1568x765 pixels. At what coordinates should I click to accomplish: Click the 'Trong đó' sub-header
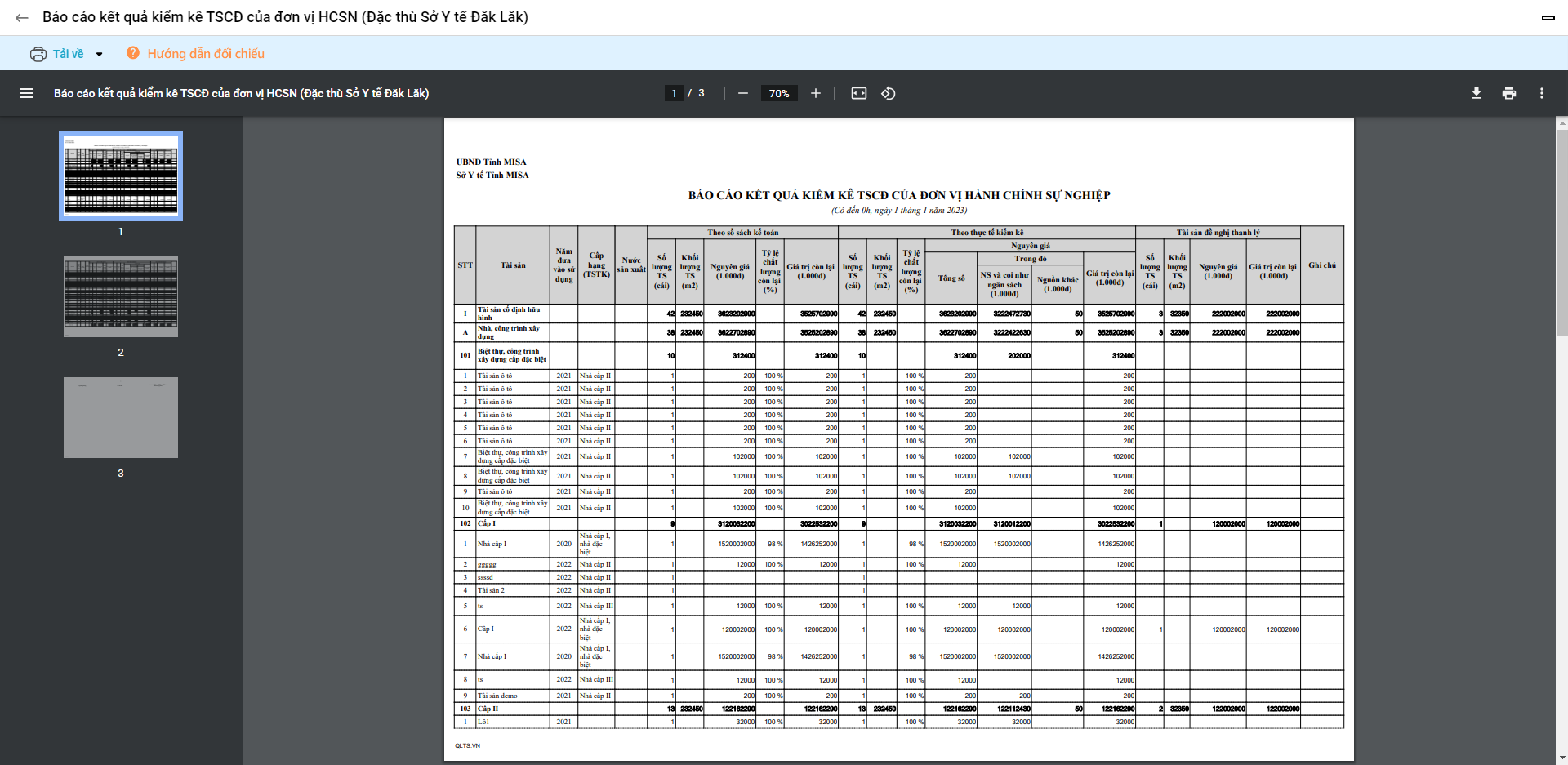point(1031,259)
